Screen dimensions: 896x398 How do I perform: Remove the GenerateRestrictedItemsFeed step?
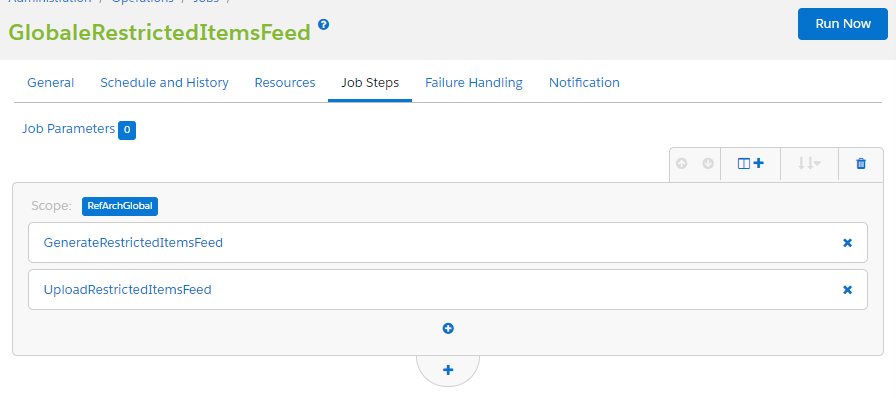(847, 243)
